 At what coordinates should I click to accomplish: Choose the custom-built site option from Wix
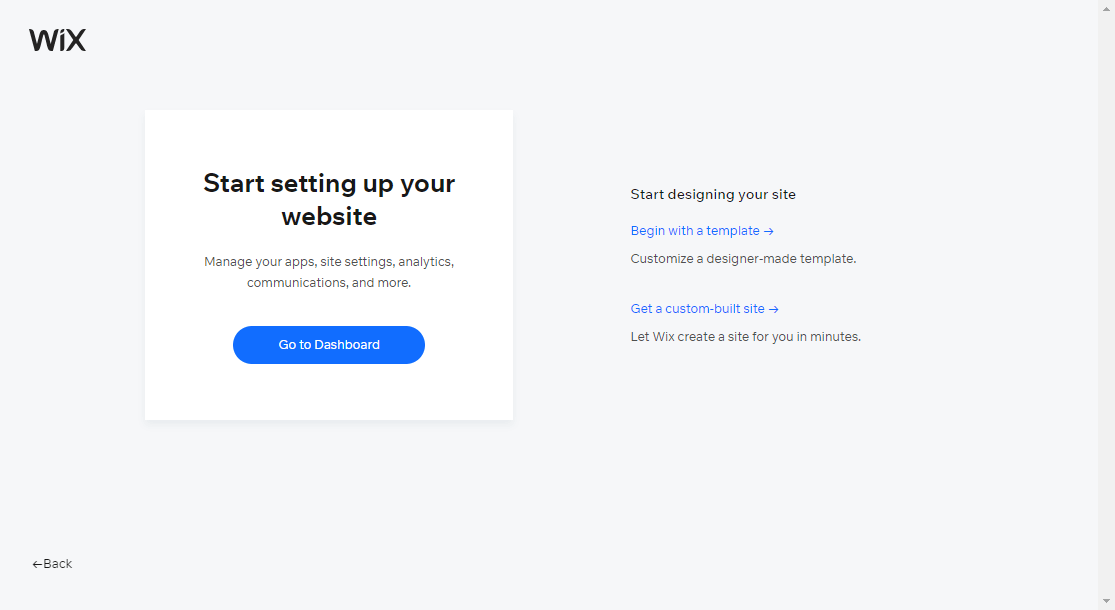pyautogui.click(x=698, y=308)
